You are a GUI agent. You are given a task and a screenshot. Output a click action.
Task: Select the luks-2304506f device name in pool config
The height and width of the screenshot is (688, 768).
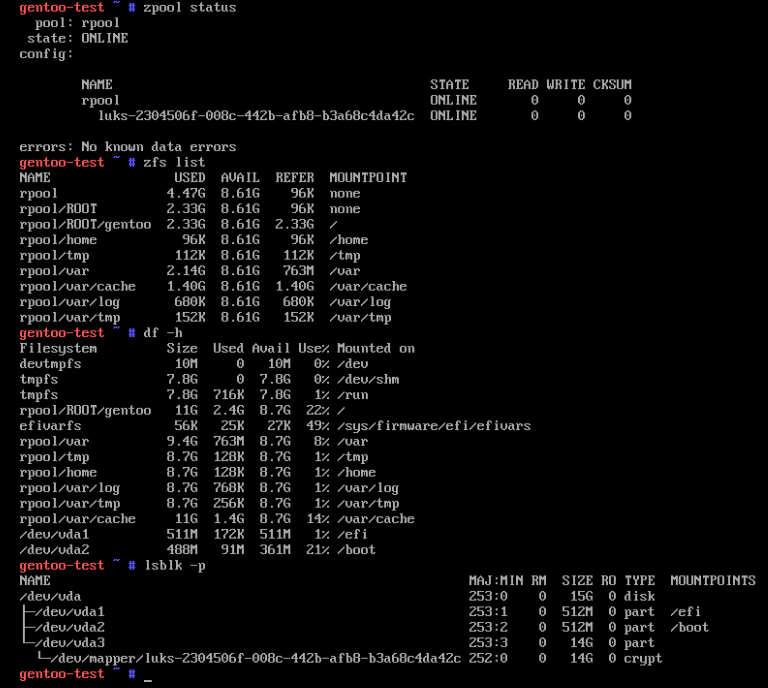(x=256, y=116)
